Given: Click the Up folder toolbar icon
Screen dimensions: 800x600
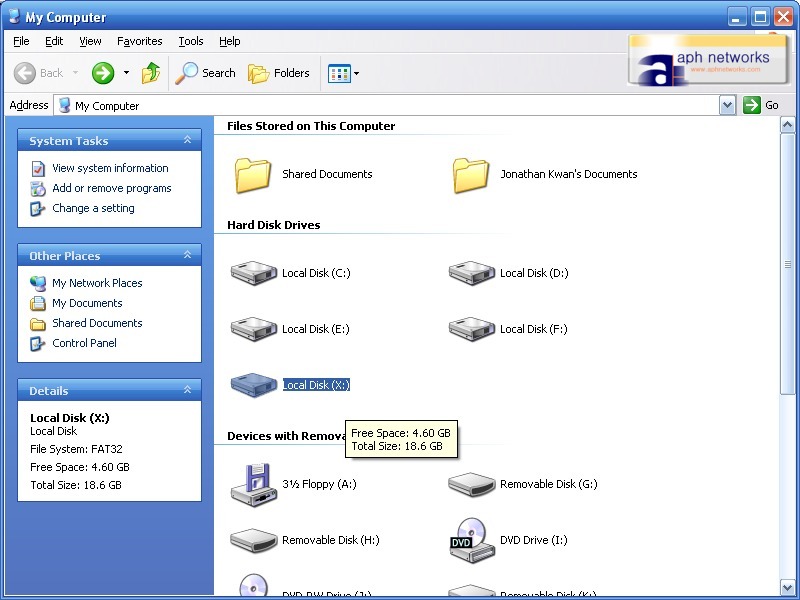Looking at the screenshot, I should [151, 73].
